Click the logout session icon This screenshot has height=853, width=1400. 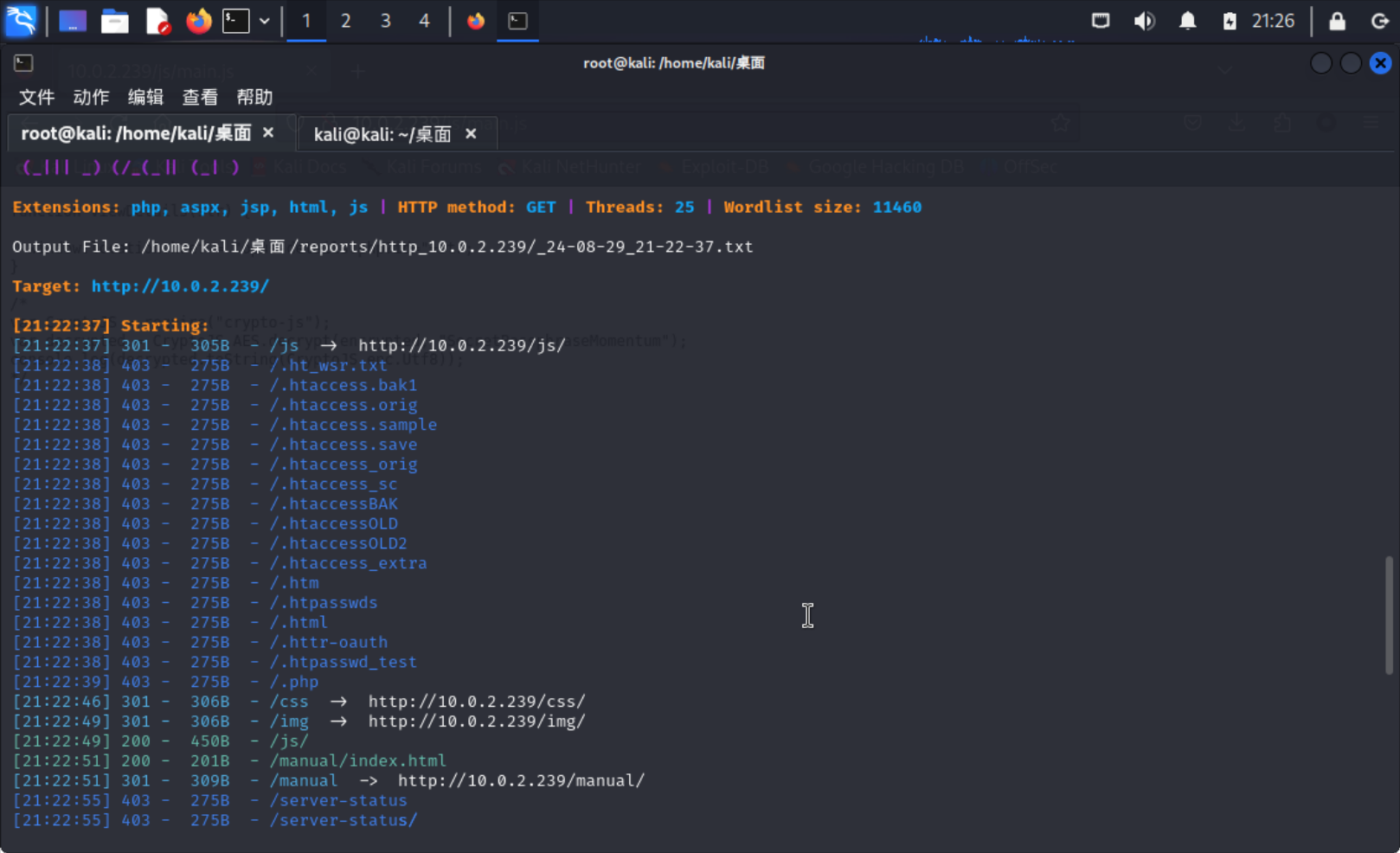1379,21
